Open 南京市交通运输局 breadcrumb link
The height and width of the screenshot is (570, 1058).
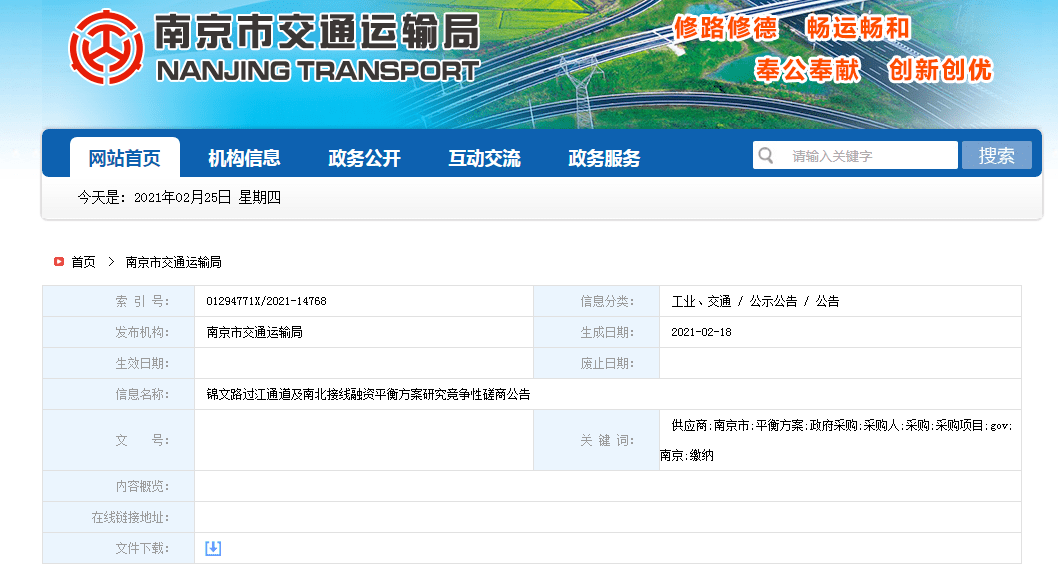click(173, 262)
